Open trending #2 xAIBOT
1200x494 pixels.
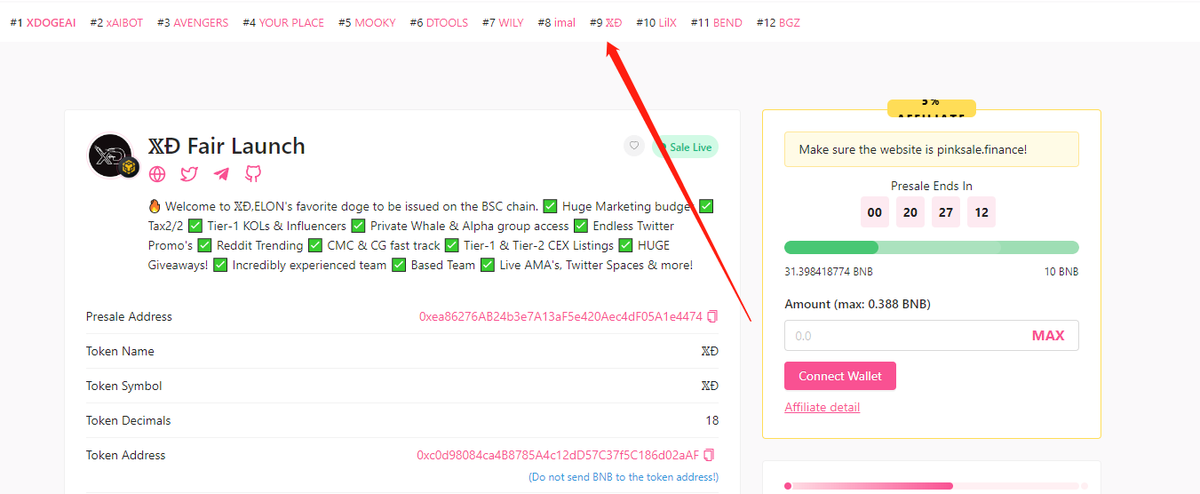point(117,23)
